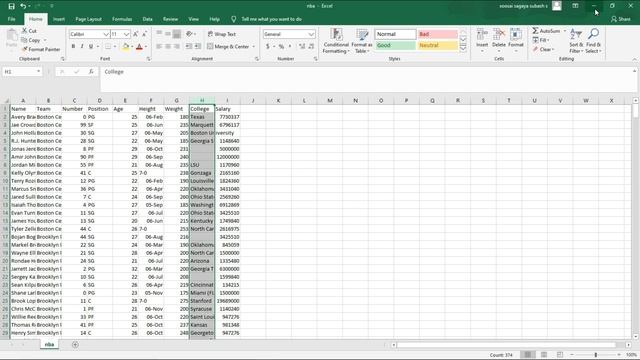Click the Delete cells button
This screenshot has width=640, height=360.
click(499, 41)
